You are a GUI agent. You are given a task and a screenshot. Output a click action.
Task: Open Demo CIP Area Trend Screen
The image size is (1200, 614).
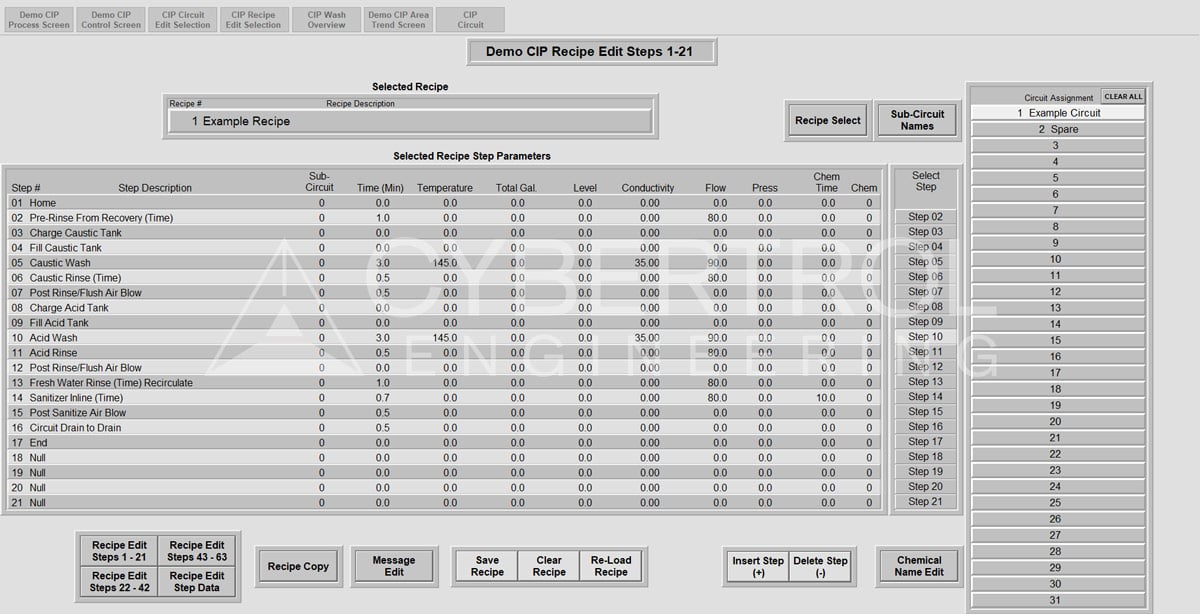click(x=398, y=20)
